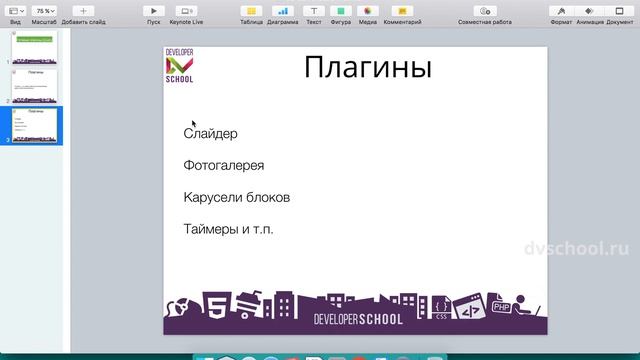The height and width of the screenshot is (360, 640).
Task: Click the Add Slide (Добавить слайд) plus button
Action: 83,11
